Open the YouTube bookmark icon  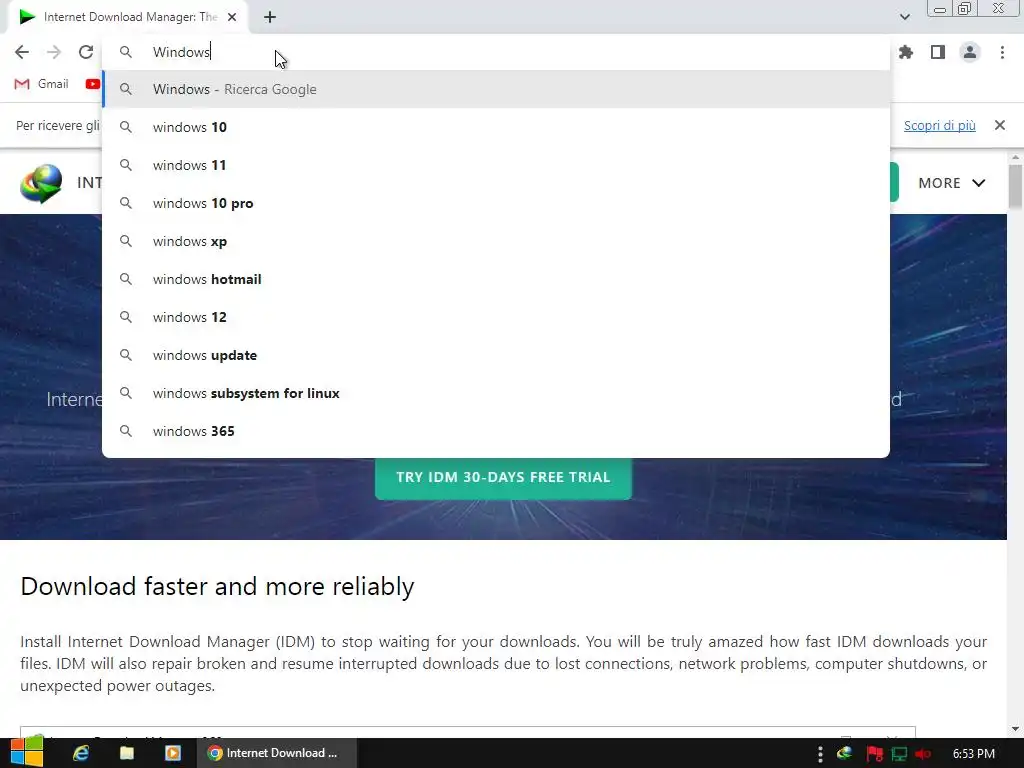coord(93,84)
